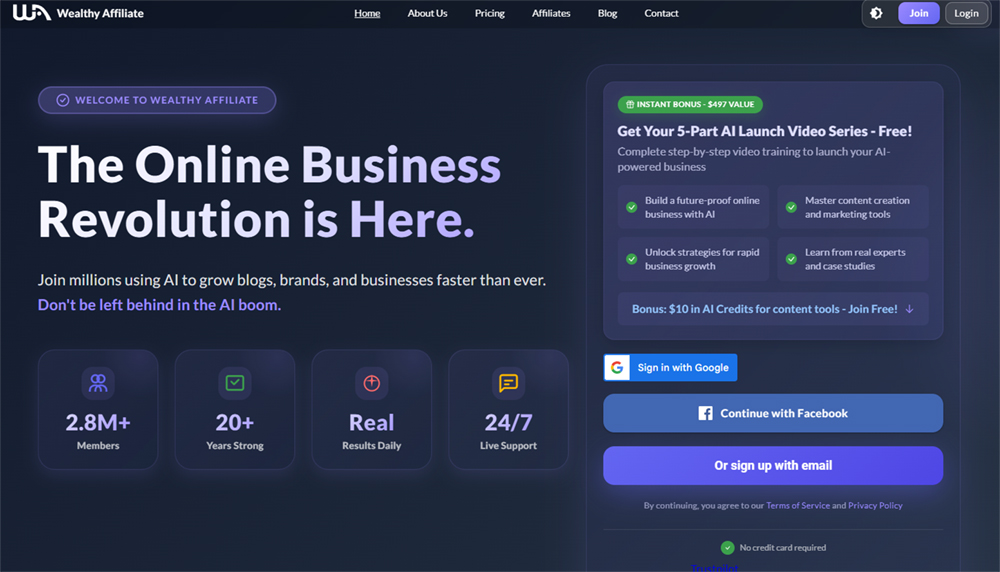The height and width of the screenshot is (572, 1000).
Task: Click the Join button in header
Action: pyautogui.click(x=918, y=13)
